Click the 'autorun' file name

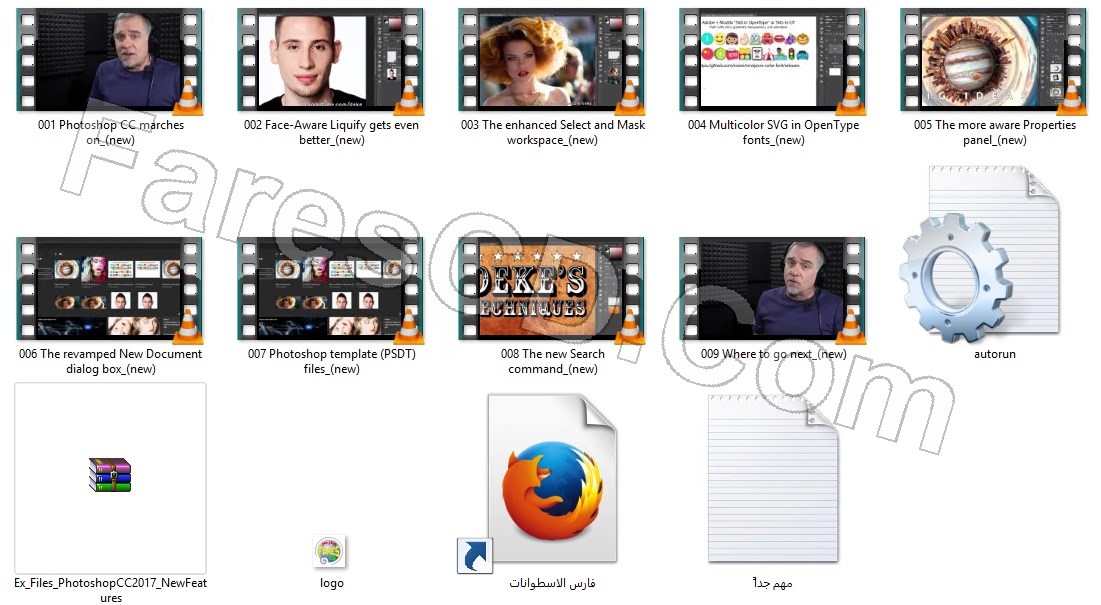(x=994, y=354)
